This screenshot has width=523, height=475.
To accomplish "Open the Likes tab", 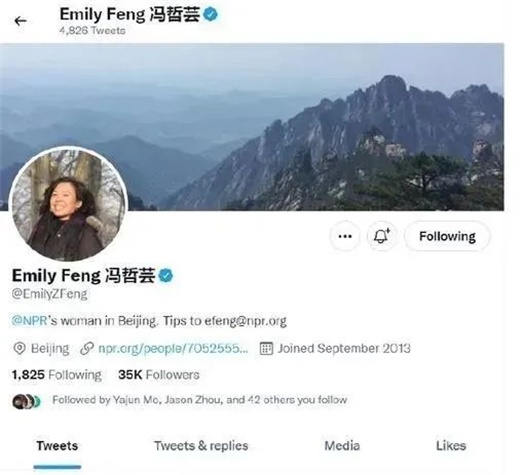I will click(x=451, y=446).
